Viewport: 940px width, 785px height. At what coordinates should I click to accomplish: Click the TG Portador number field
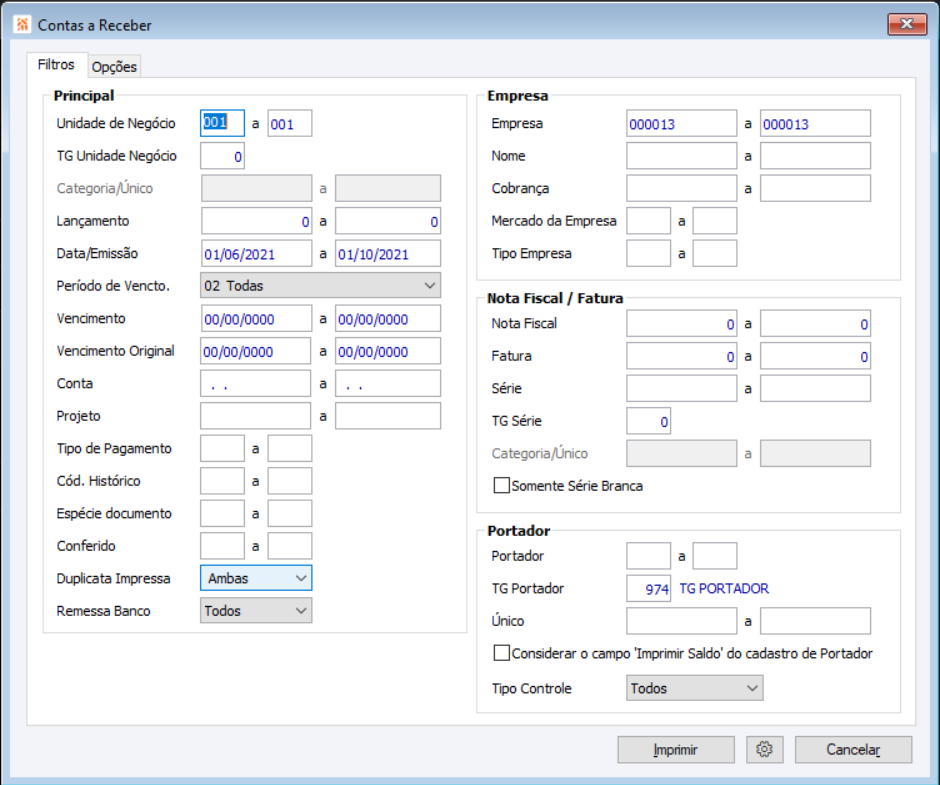coord(648,589)
